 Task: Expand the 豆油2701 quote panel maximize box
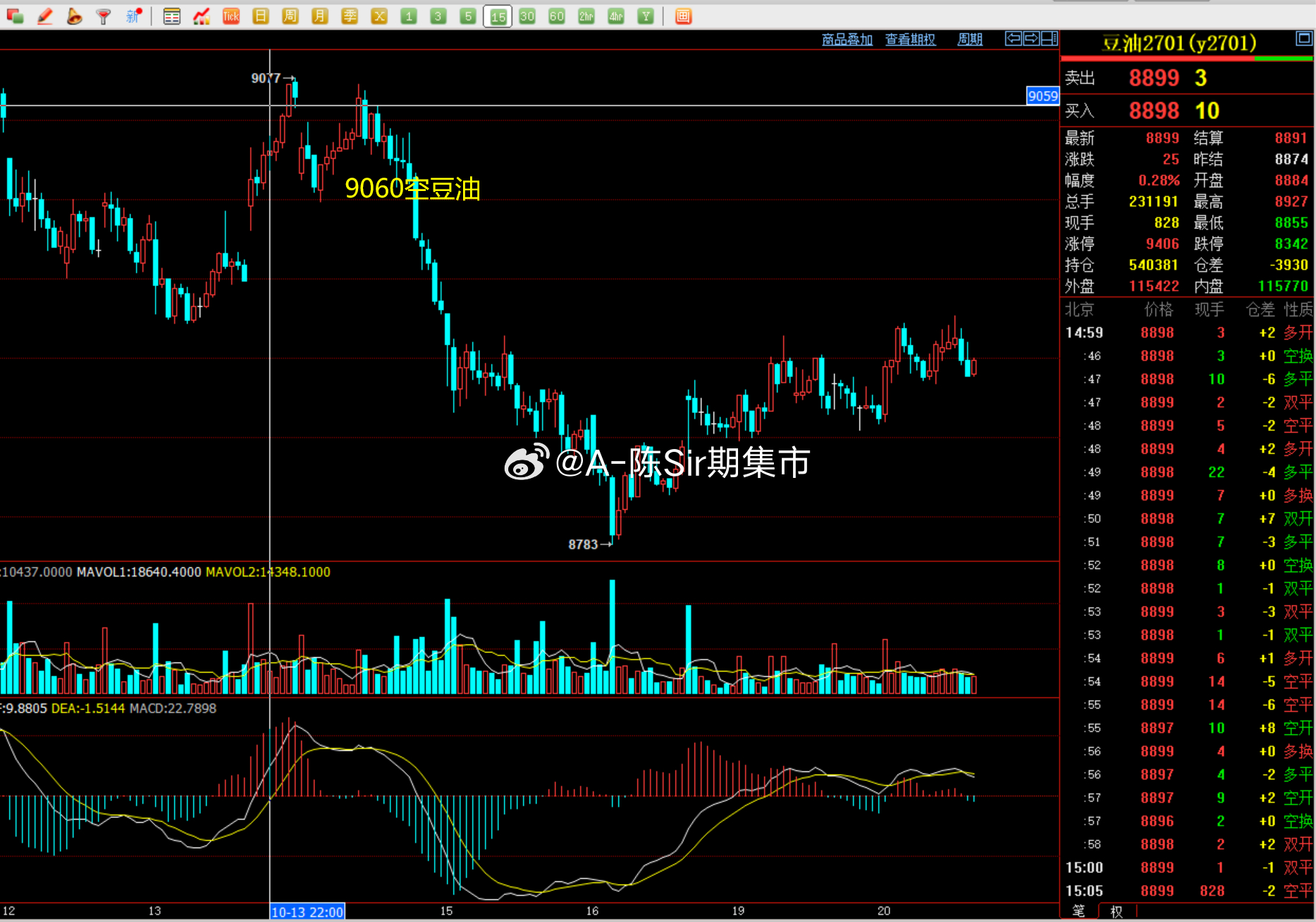1303,39
